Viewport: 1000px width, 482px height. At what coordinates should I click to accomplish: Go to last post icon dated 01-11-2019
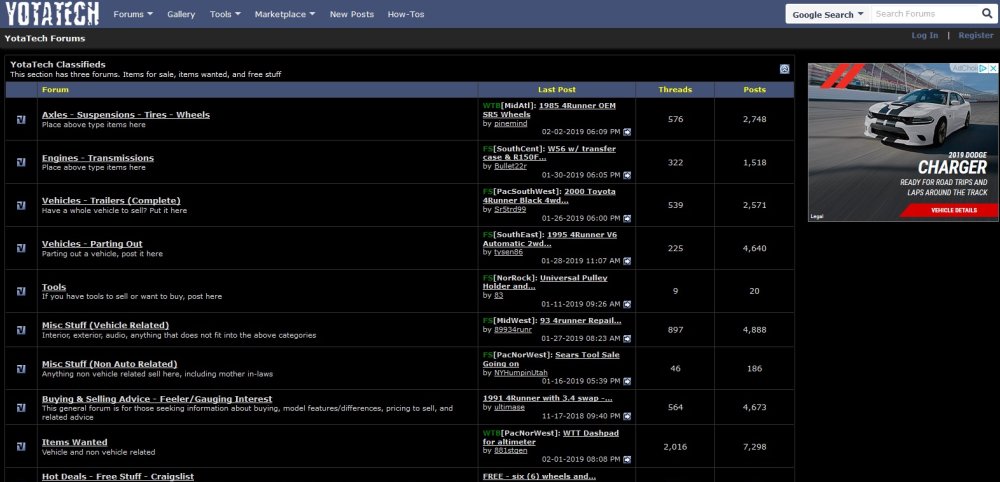[627, 304]
